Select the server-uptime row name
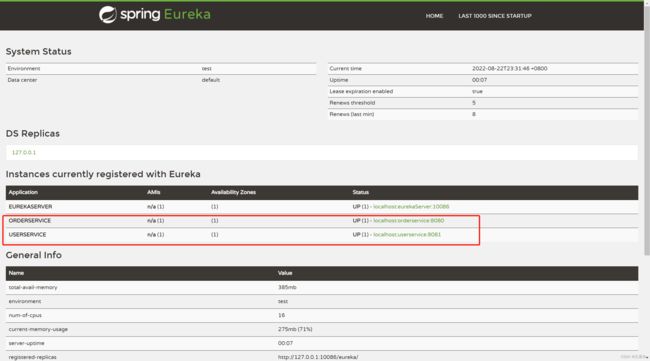The image size is (650, 361). tap(26, 343)
